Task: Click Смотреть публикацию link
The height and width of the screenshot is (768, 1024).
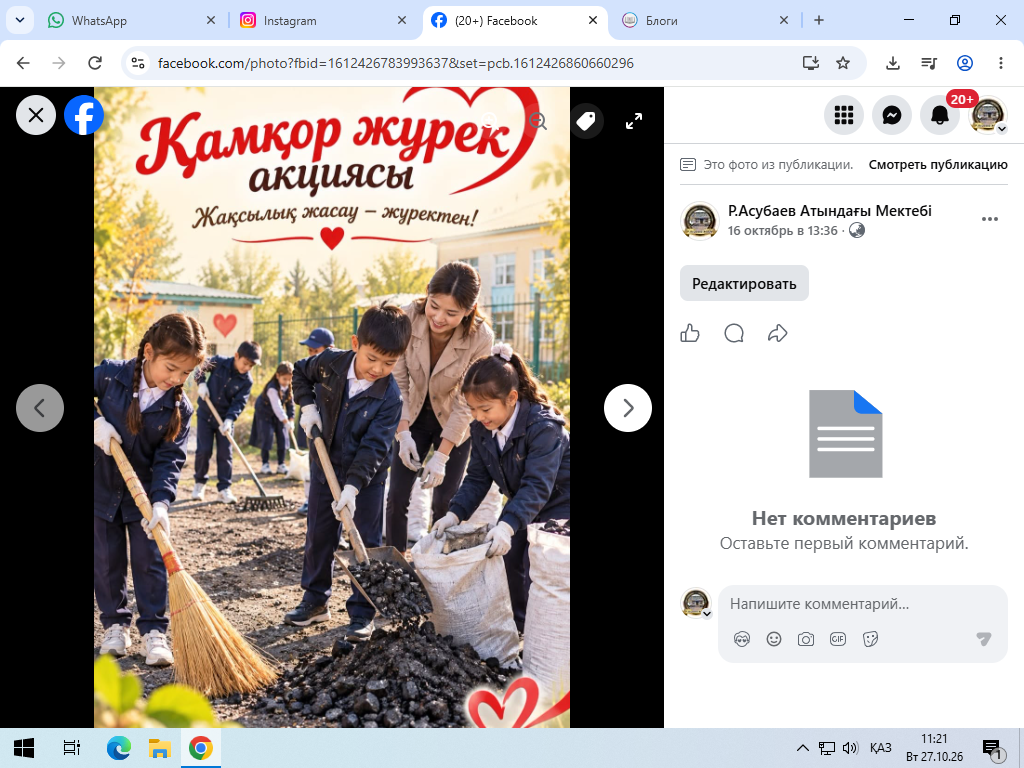Action: (x=938, y=165)
